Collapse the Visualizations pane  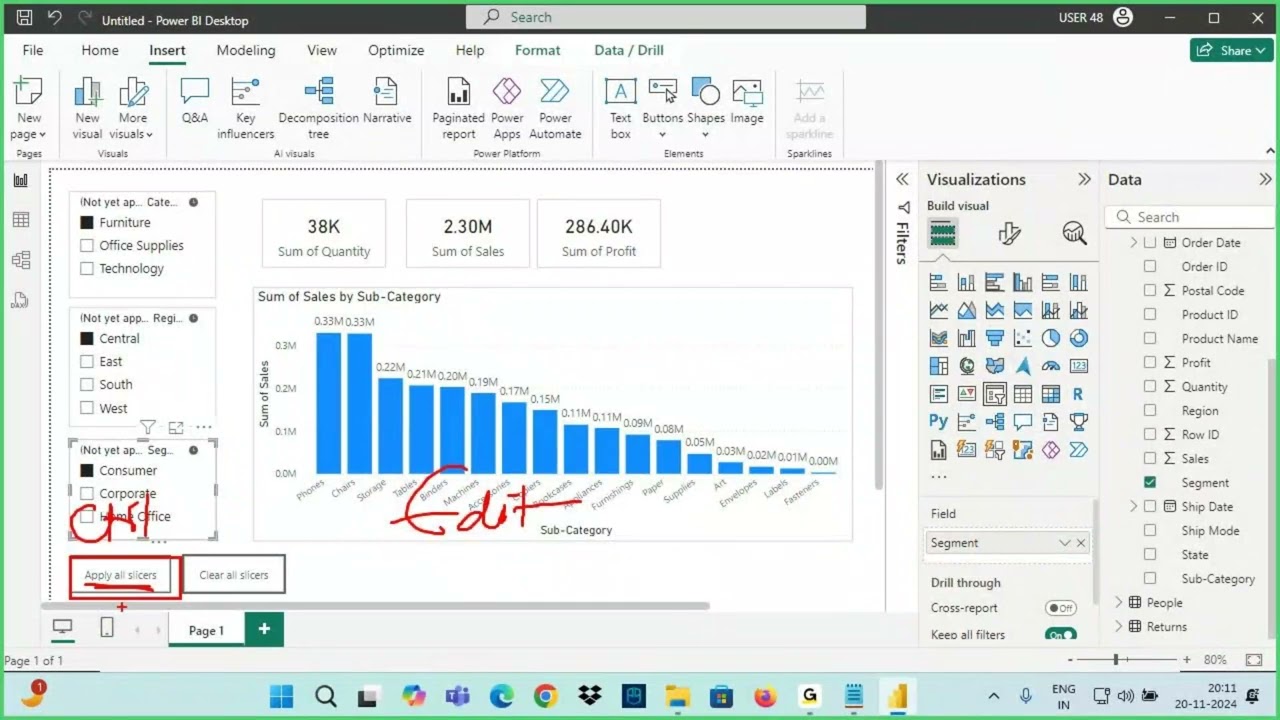click(x=1084, y=180)
